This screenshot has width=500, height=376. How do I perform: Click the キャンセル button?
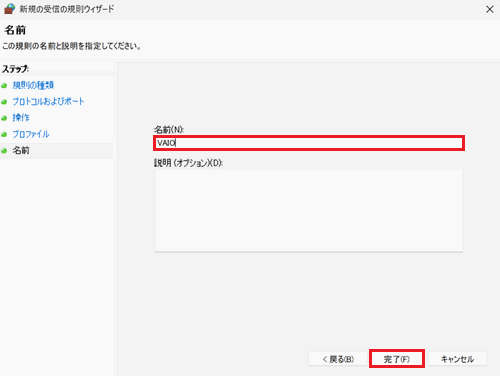click(457, 359)
